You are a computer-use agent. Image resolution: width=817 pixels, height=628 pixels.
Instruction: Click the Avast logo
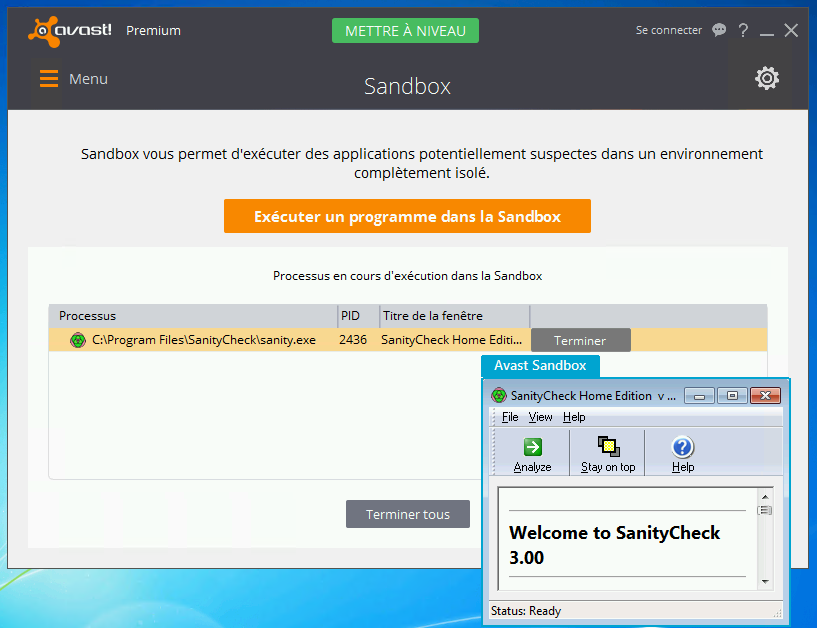(x=70, y=31)
